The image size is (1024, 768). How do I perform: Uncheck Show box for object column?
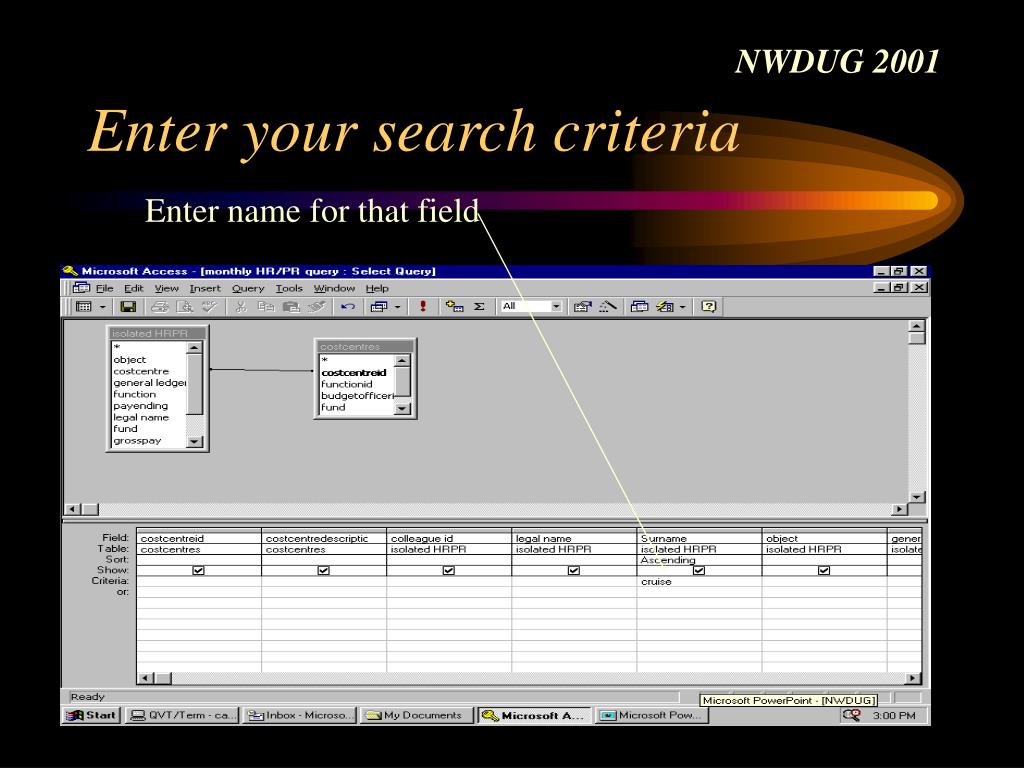point(824,571)
